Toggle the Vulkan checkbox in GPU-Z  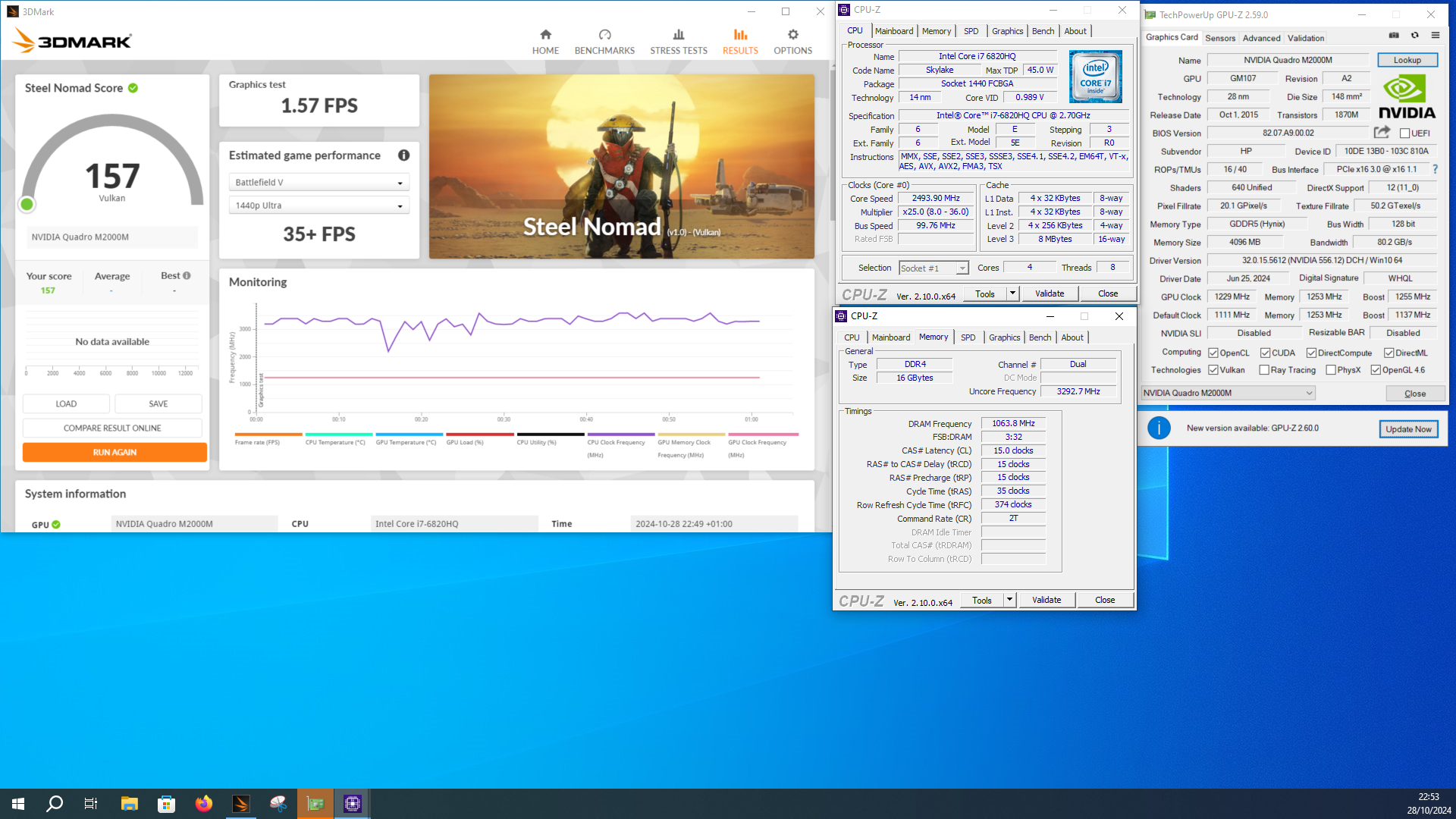click(1213, 370)
